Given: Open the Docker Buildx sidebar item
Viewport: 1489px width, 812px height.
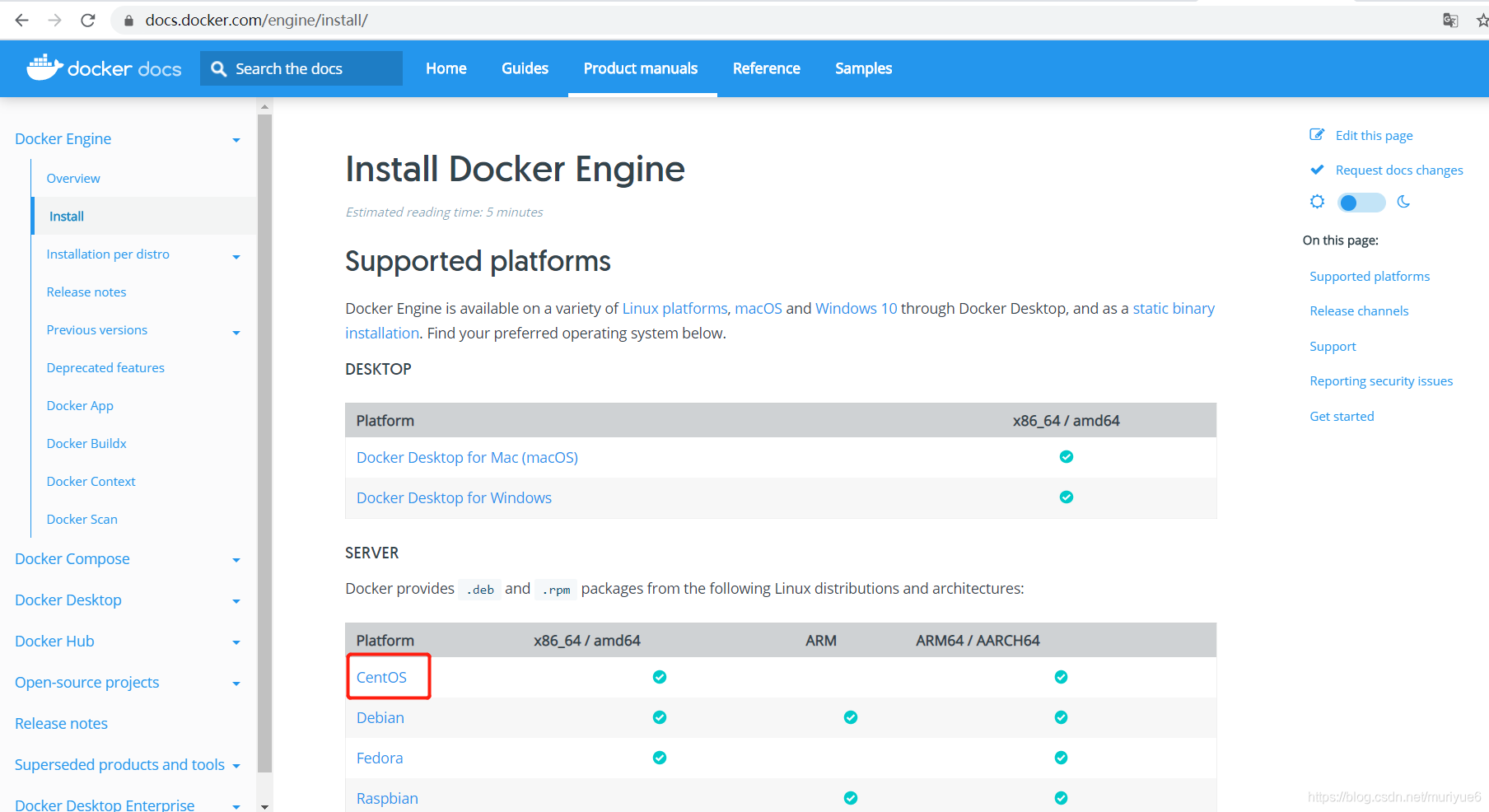Looking at the screenshot, I should 86,443.
